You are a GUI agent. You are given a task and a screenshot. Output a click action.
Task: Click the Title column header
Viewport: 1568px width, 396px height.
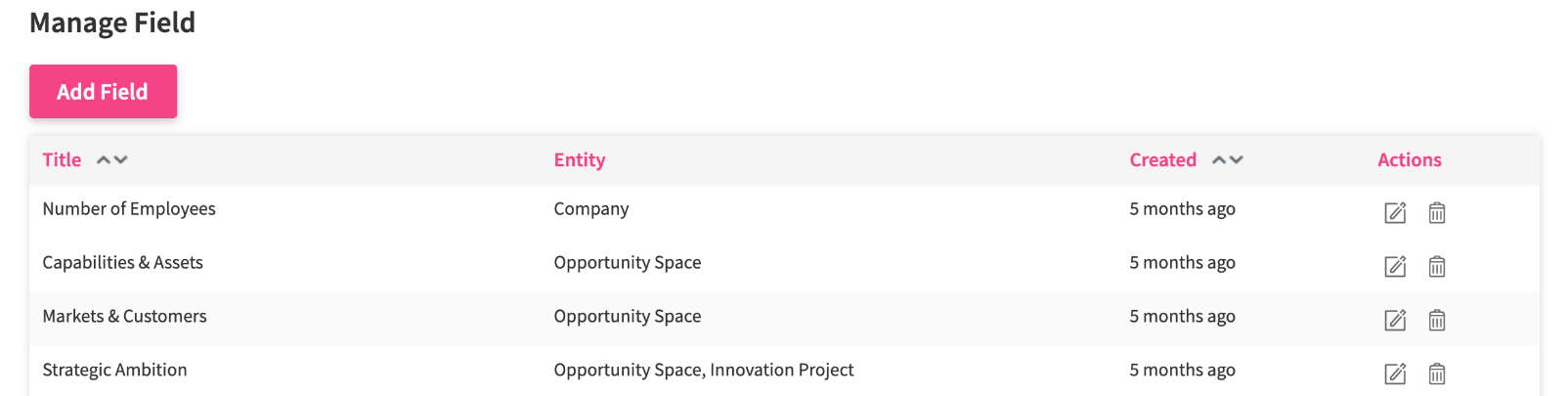pyautogui.click(x=62, y=159)
